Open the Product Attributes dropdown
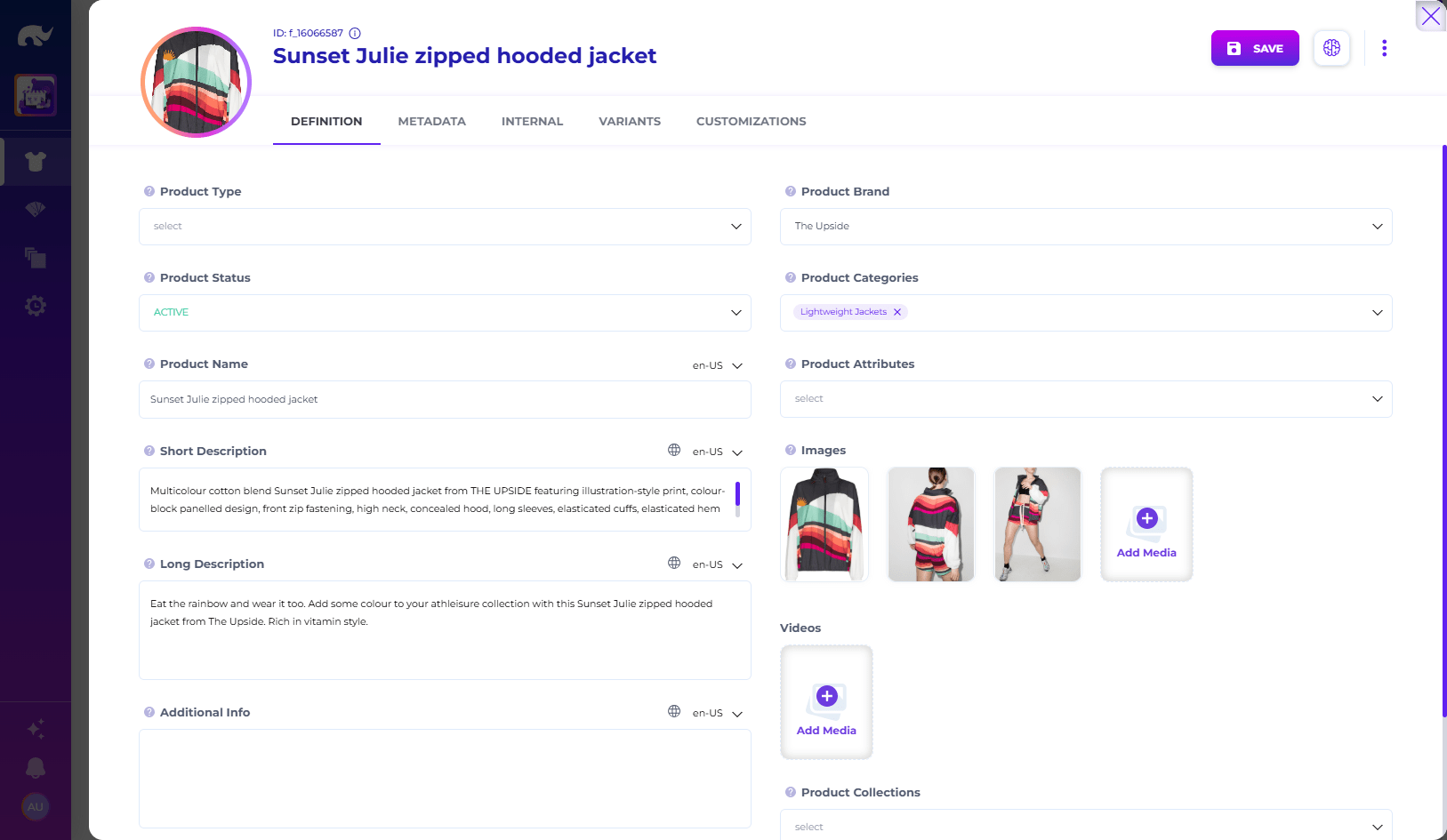This screenshot has width=1447, height=840. 1086,399
